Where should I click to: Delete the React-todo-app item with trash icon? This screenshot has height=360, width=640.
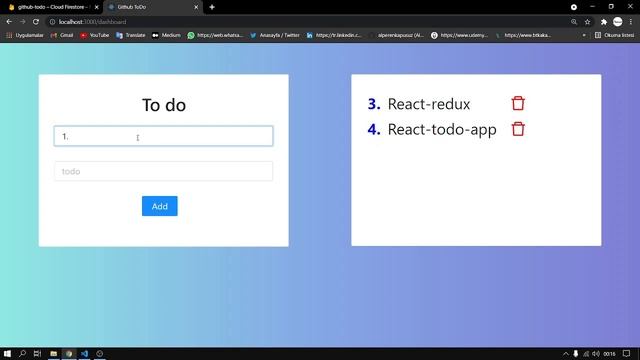click(518, 129)
